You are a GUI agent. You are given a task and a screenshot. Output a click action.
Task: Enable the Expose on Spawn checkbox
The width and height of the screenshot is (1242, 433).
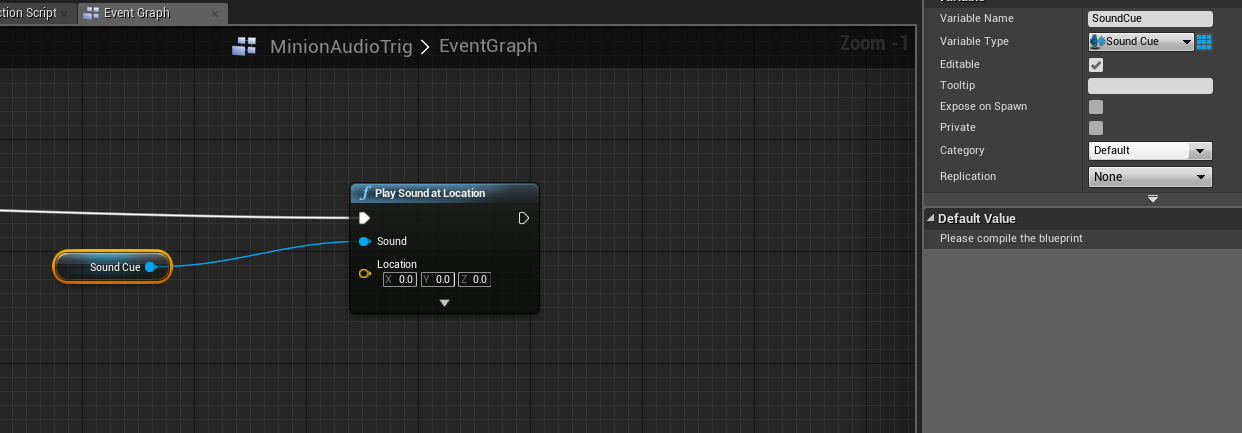(x=1096, y=107)
